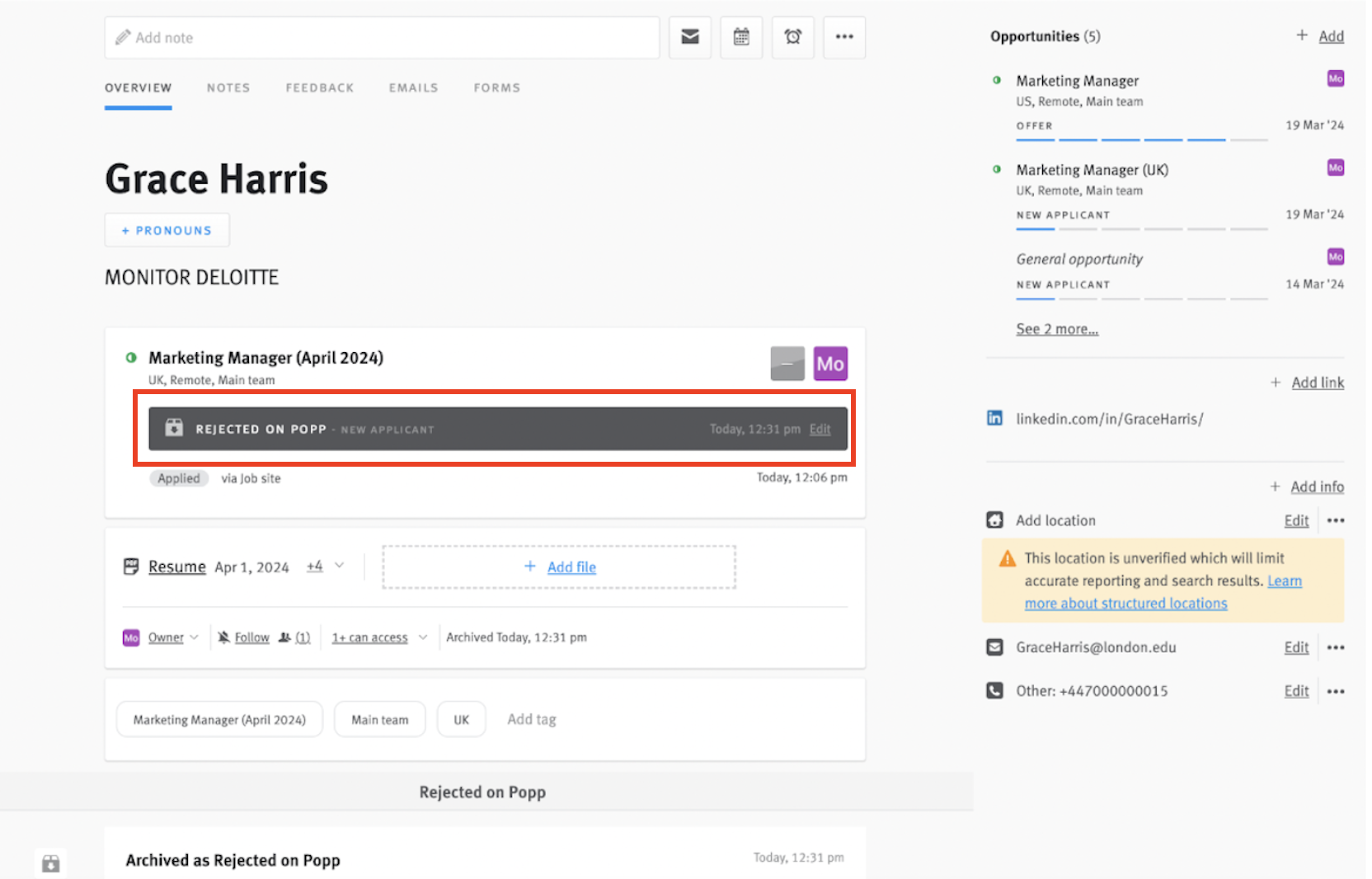
Task: Click Marketing Manager (April 2024) tag
Action: [x=219, y=719]
